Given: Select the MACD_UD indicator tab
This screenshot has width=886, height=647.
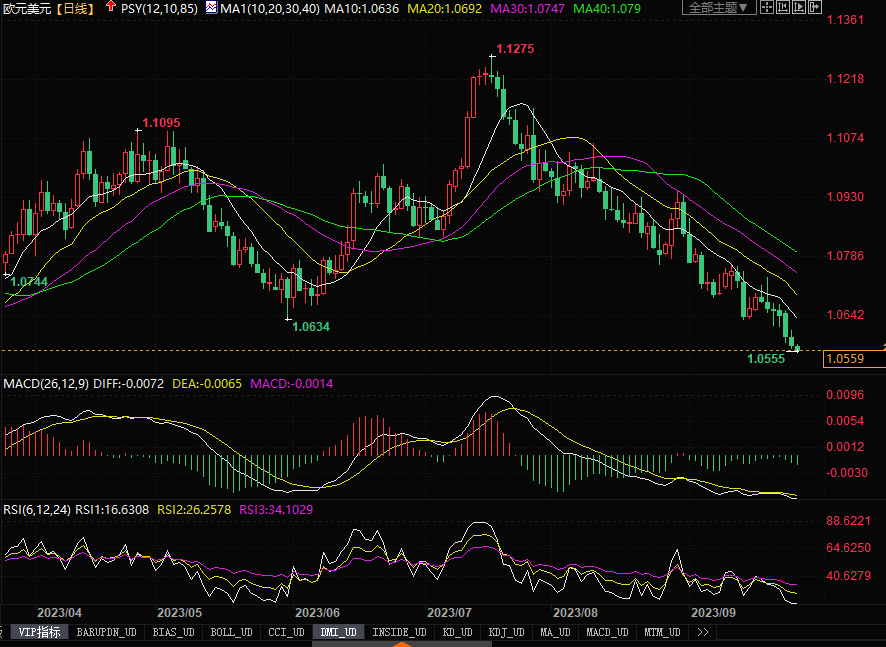Looking at the screenshot, I should [x=606, y=632].
